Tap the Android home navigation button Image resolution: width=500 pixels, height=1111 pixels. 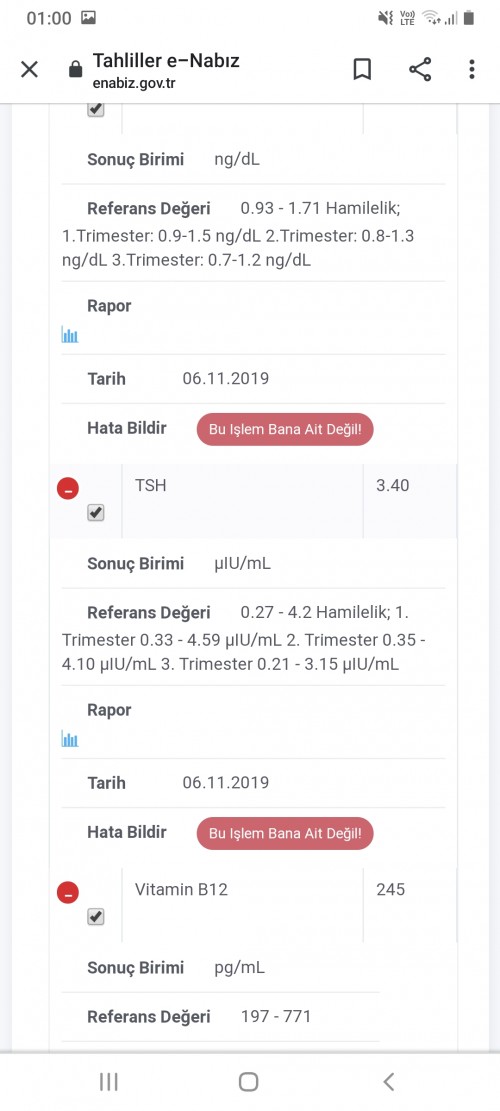tap(249, 1081)
